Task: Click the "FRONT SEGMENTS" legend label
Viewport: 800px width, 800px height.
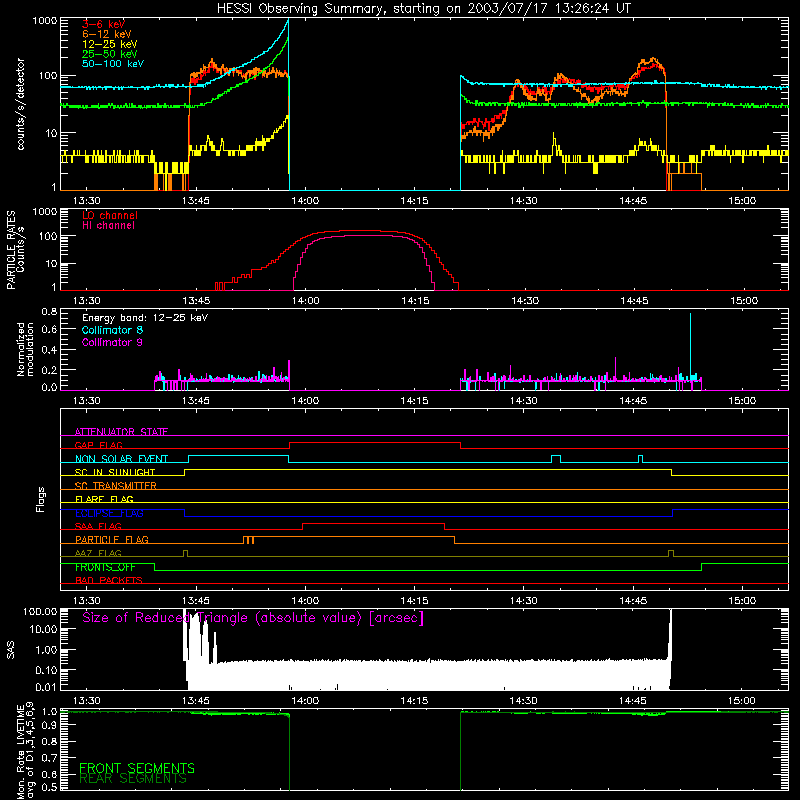Action: [137, 768]
